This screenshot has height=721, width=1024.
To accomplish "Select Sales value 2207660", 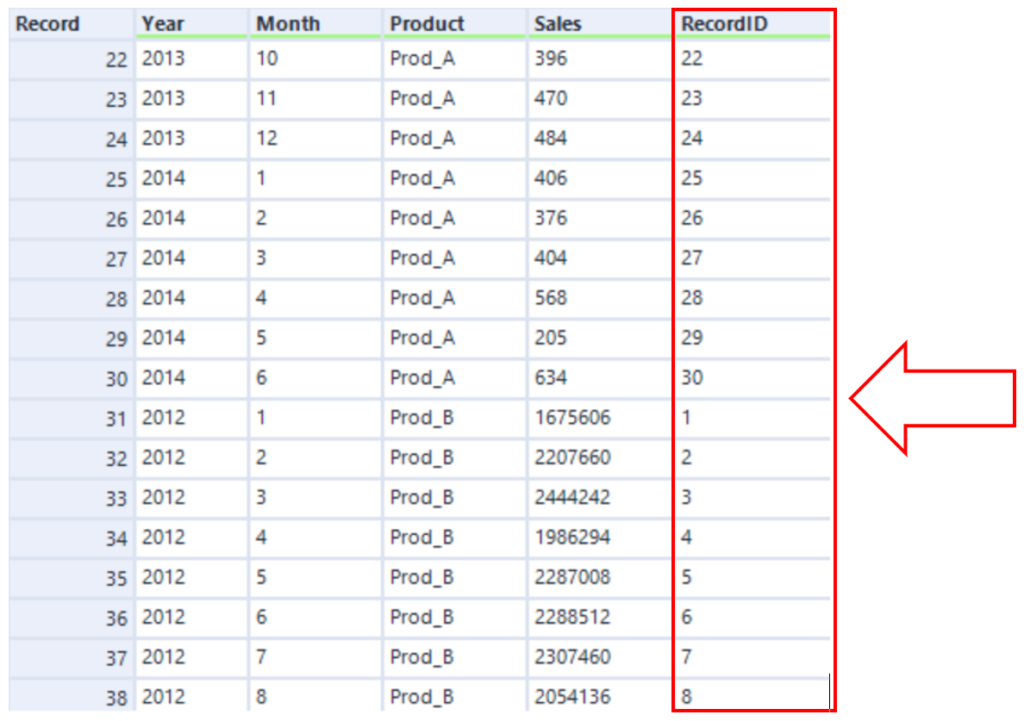I will (600, 457).
